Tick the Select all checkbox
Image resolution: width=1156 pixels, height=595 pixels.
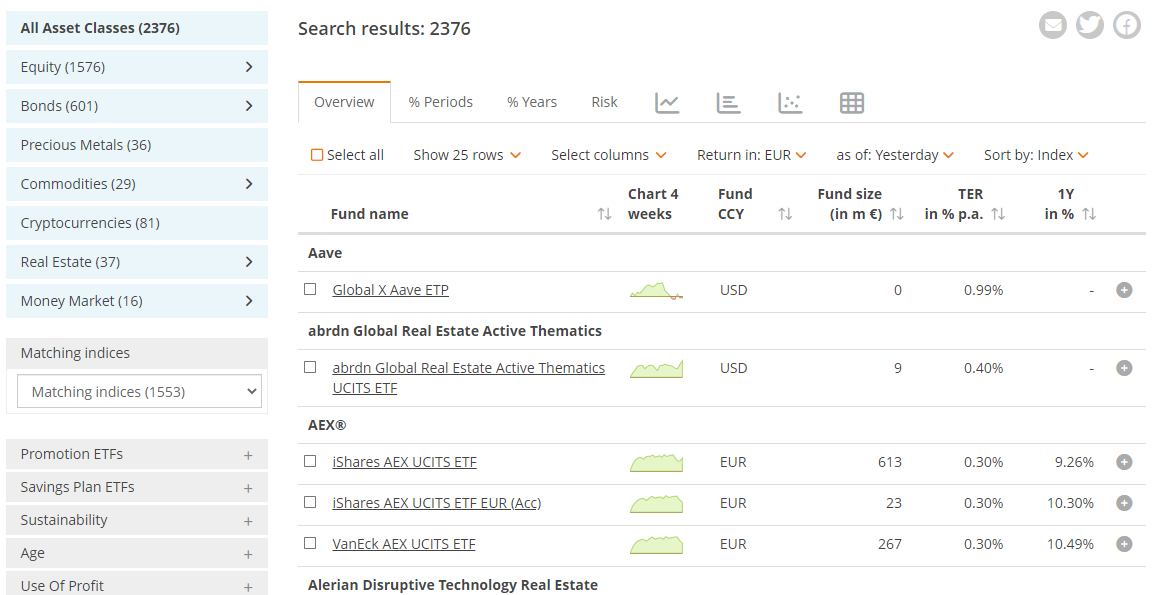click(x=317, y=155)
